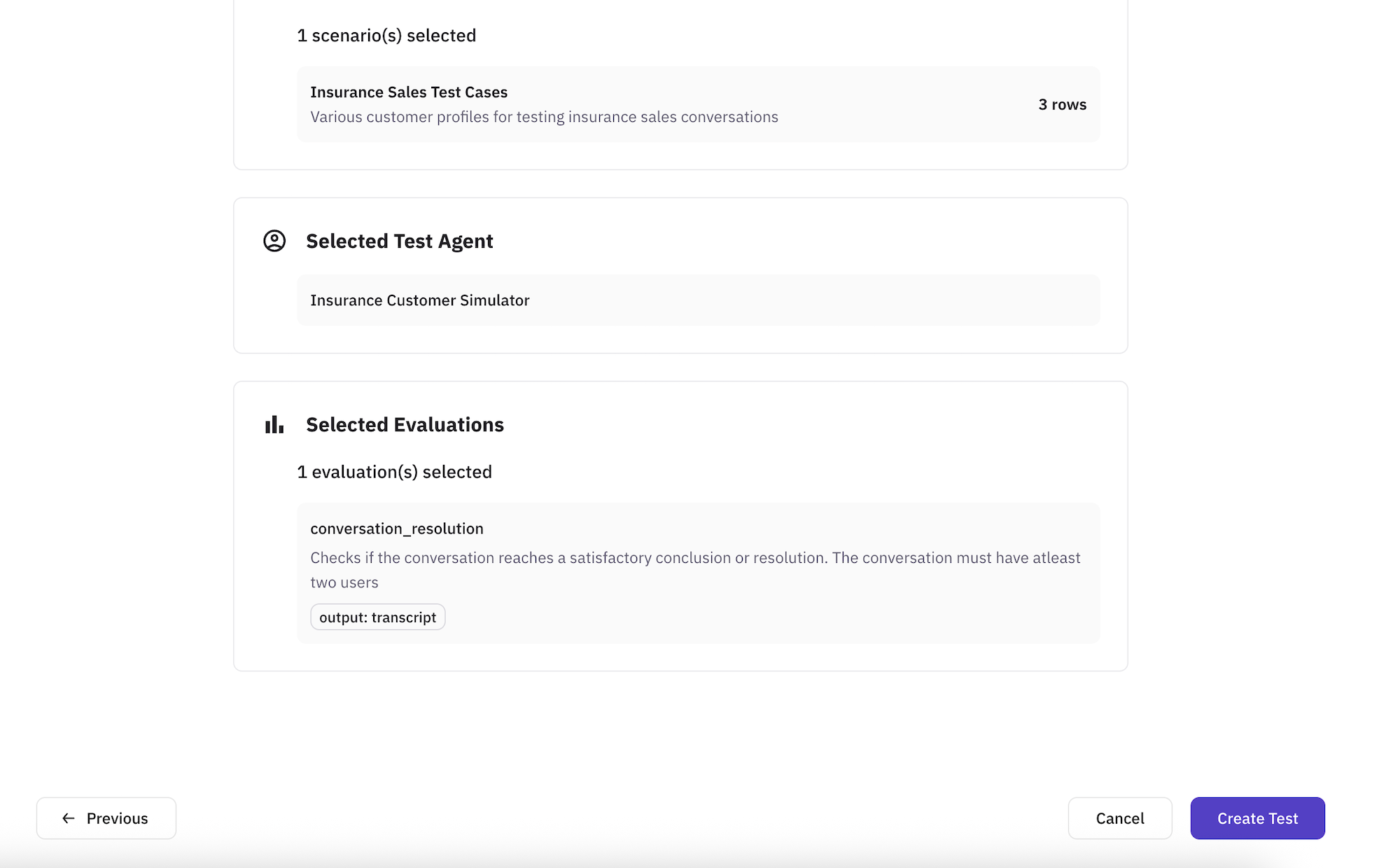Select the Insurance Sales Test Cases card title

409,92
